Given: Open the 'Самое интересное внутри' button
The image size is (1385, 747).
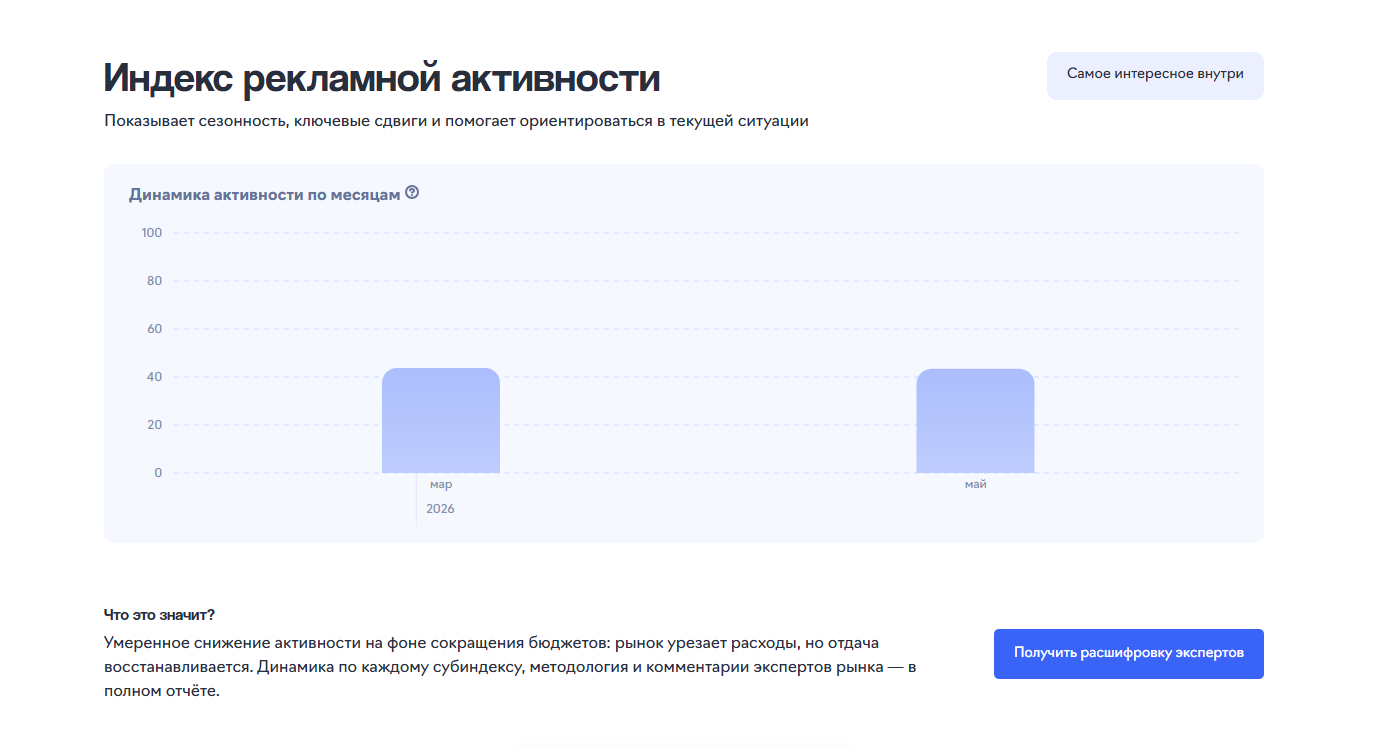Looking at the screenshot, I should 1155,76.
